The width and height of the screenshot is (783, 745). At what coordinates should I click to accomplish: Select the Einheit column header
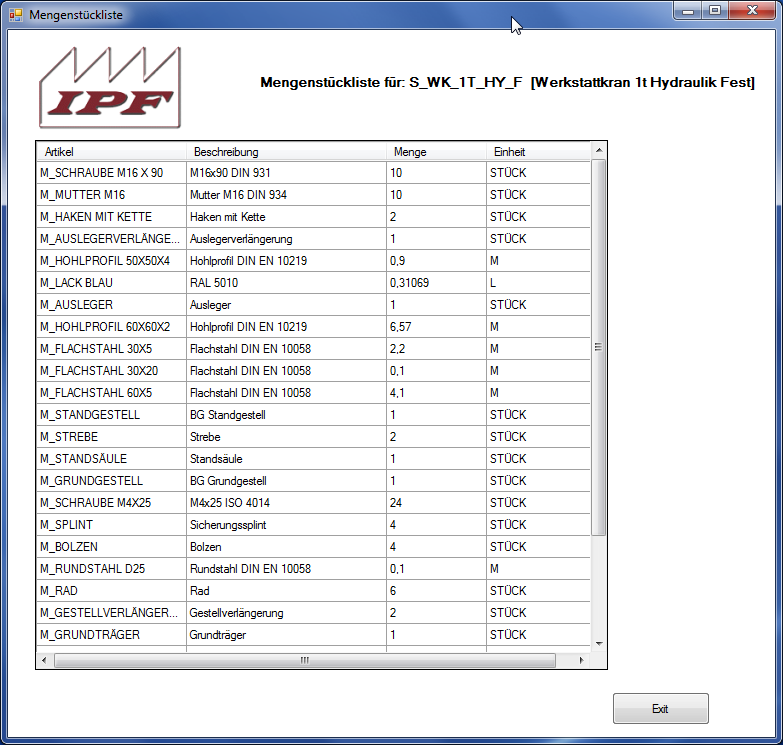[538, 152]
